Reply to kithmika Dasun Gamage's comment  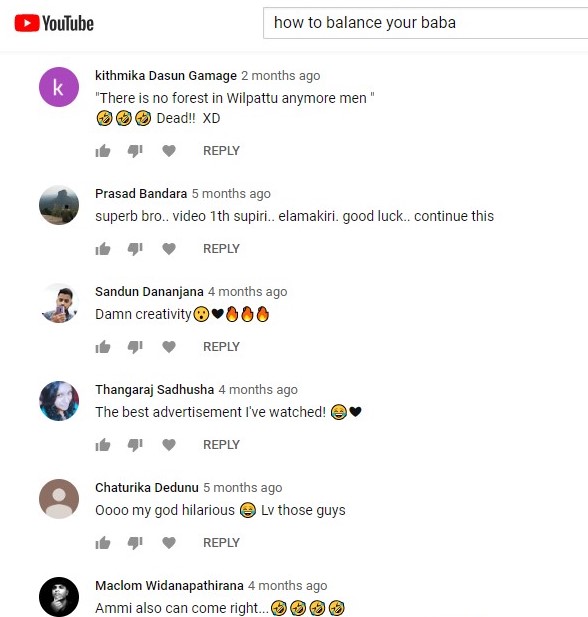point(221,151)
